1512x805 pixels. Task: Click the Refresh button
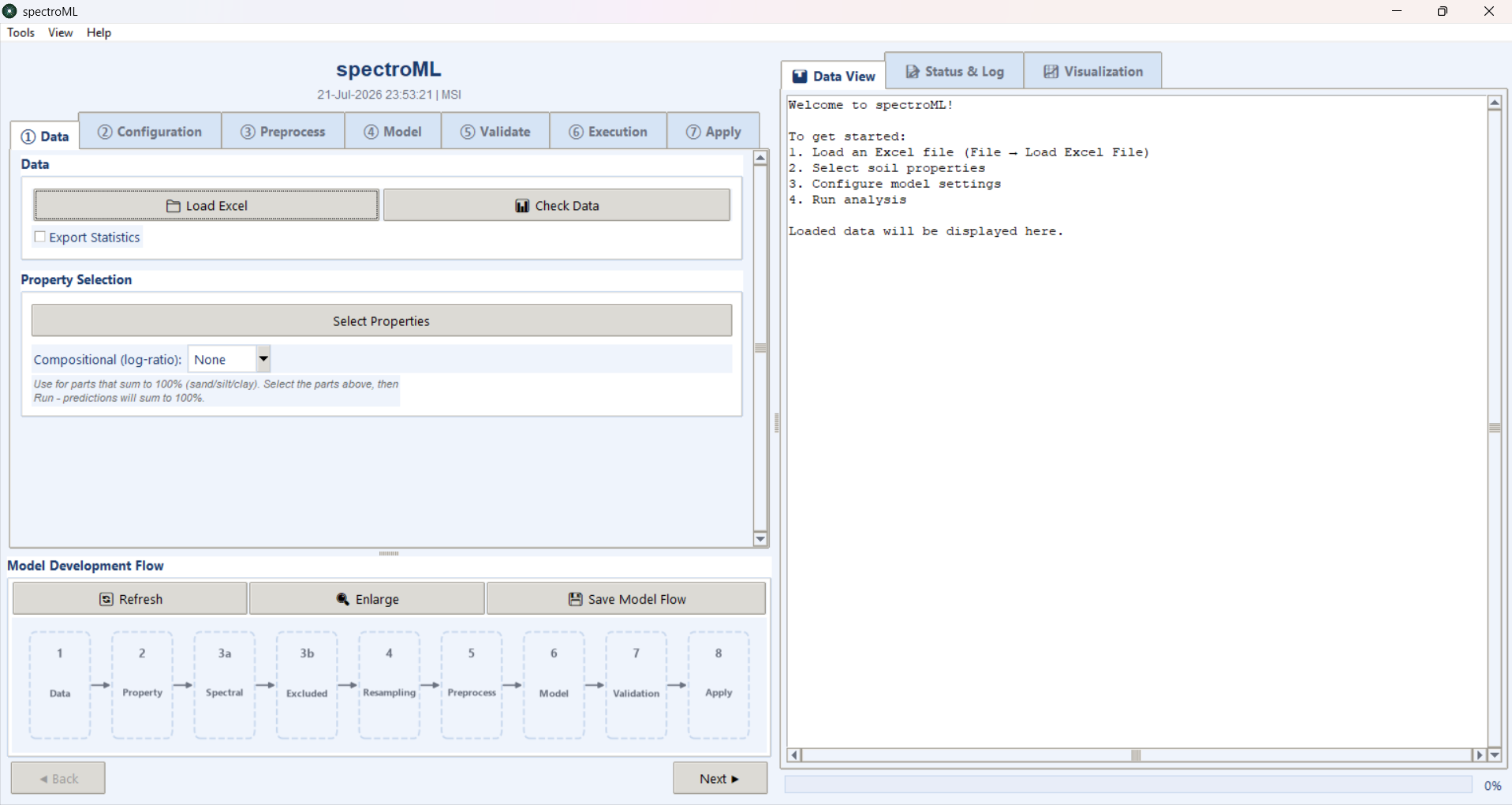(130, 599)
